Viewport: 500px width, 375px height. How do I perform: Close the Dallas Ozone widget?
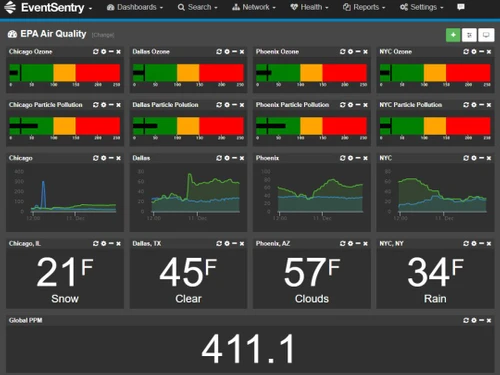[242, 52]
